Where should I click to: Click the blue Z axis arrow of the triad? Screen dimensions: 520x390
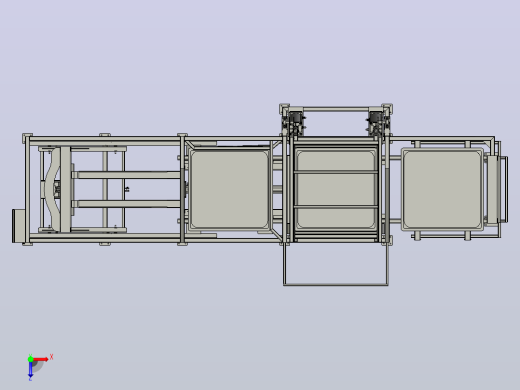pos(30,369)
